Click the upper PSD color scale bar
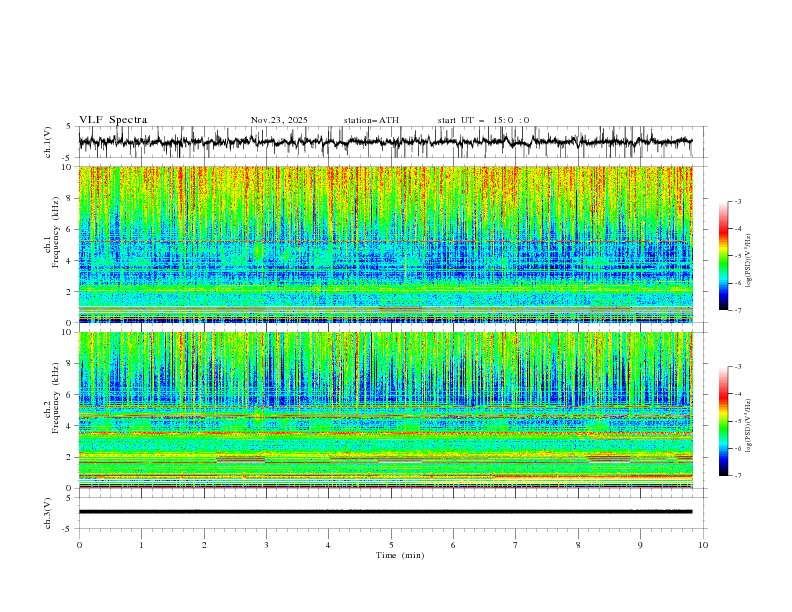Viewport: 792px width, 612px height. tap(723, 256)
